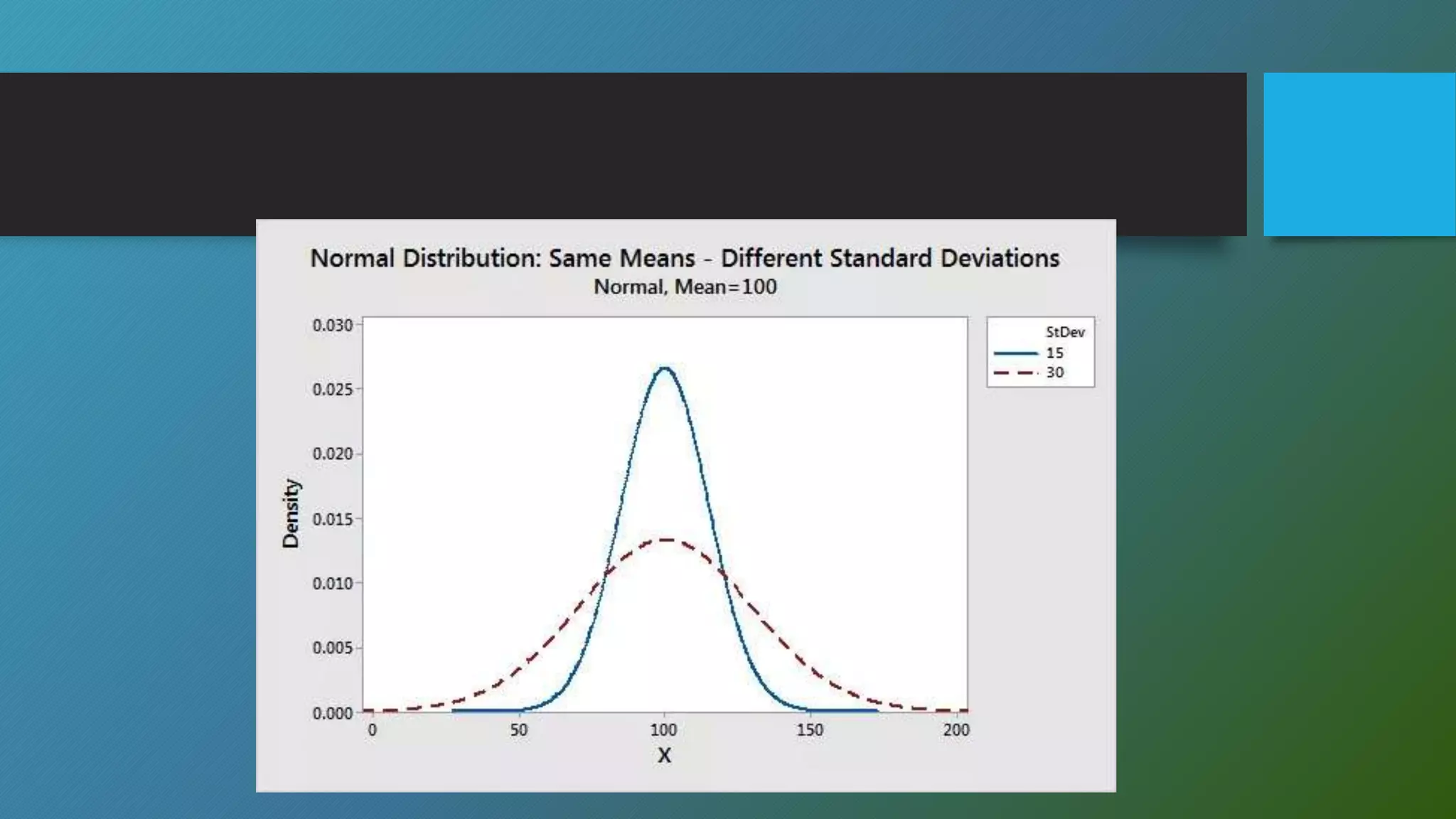Click the legend label 30
The width and height of the screenshot is (1456, 819).
[x=1054, y=373]
